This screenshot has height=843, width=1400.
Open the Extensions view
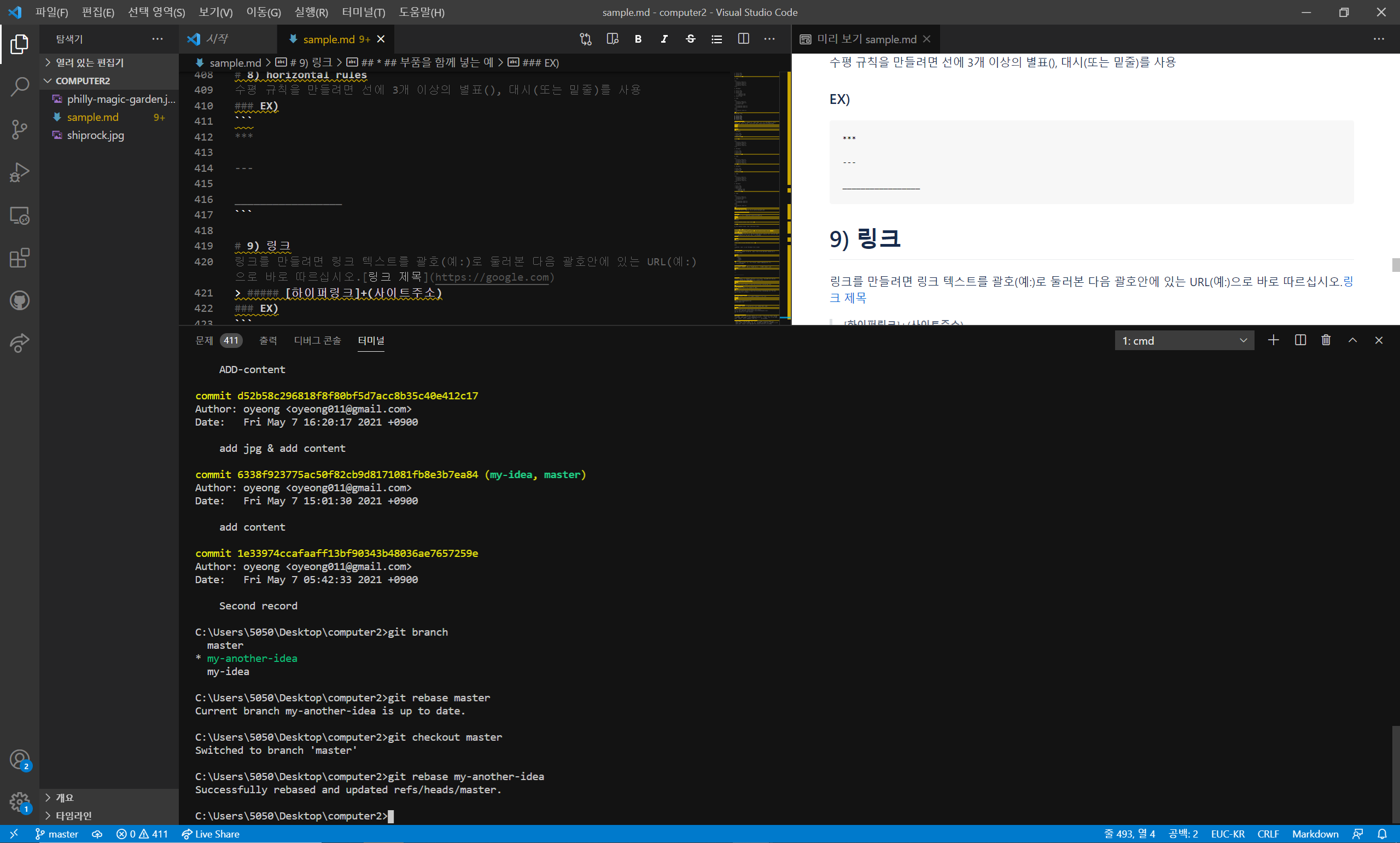[19, 258]
